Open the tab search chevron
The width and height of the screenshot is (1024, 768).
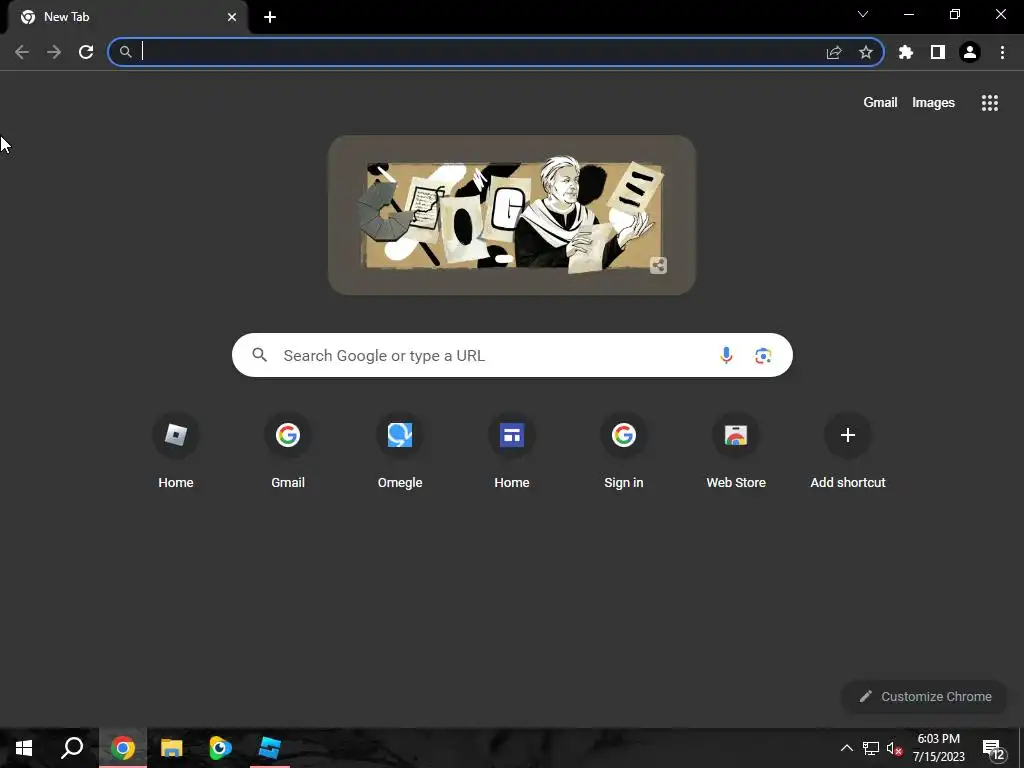click(863, 14)
